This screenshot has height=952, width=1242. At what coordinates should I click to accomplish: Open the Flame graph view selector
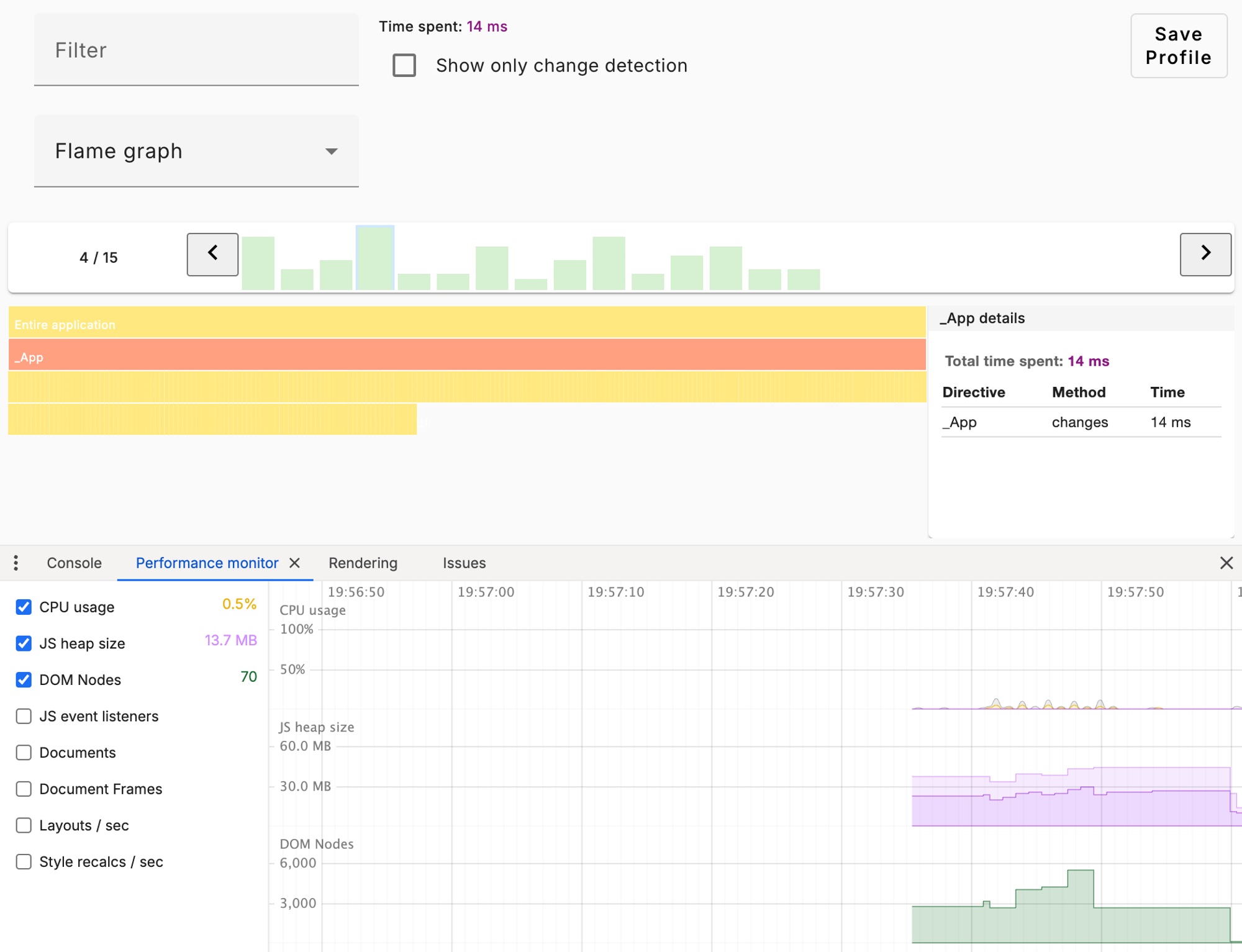point(196,151)
